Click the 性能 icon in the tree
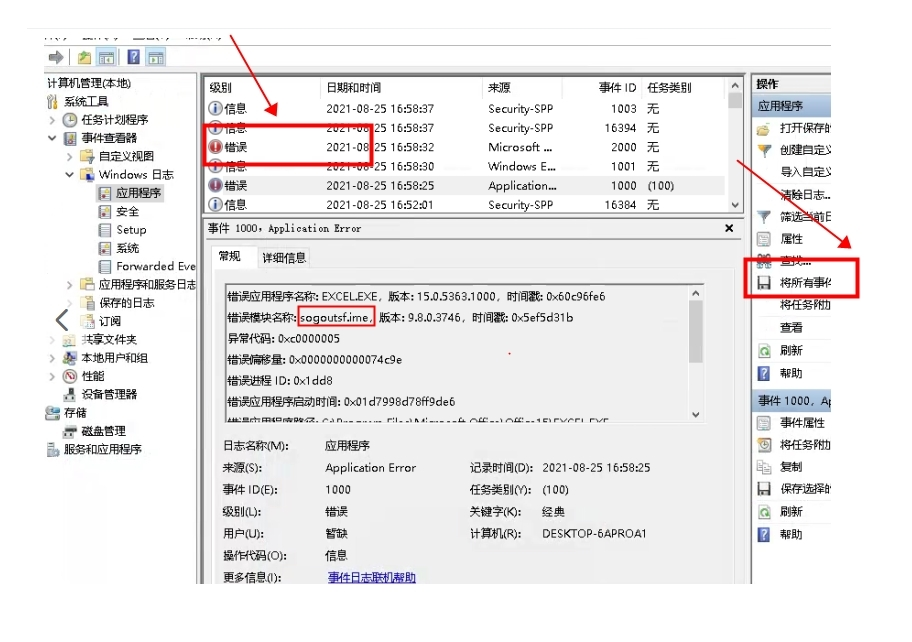The width and height of the screenshot is (912, 642). click(x=70, y=376)
